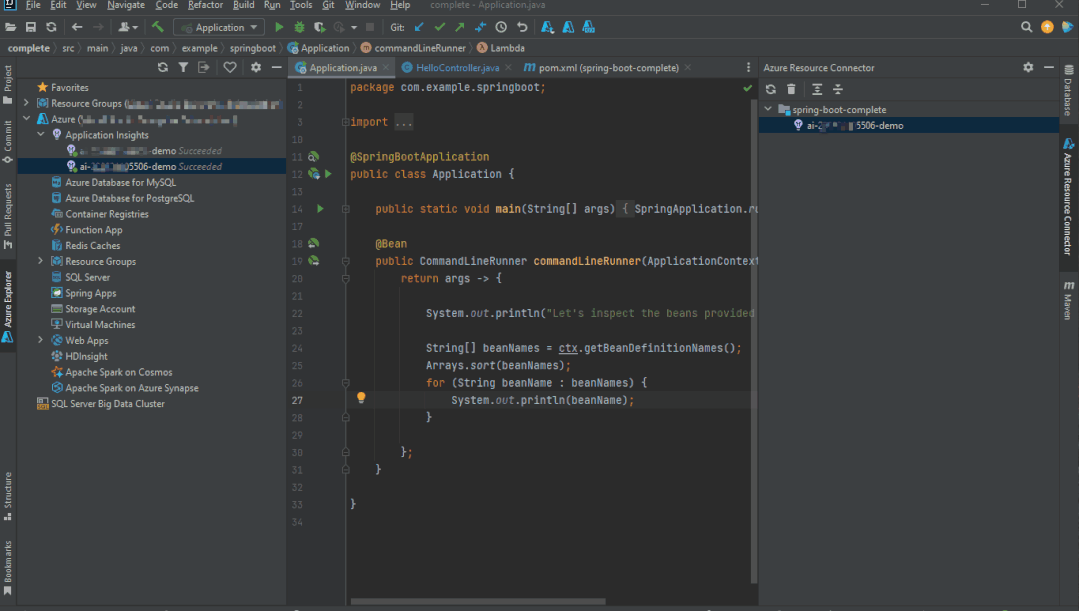Build project with the hammer icon
This screenshot has width=1079, height=611.
coord(158,28)
